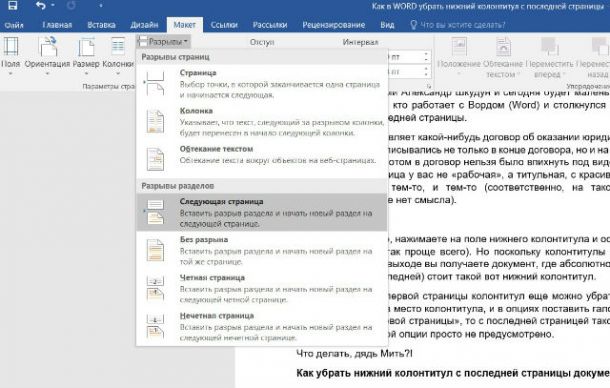This screenshot has height=388, width=610.
Task: Open the Поля (Margins) icon
Action: (11, 46)
